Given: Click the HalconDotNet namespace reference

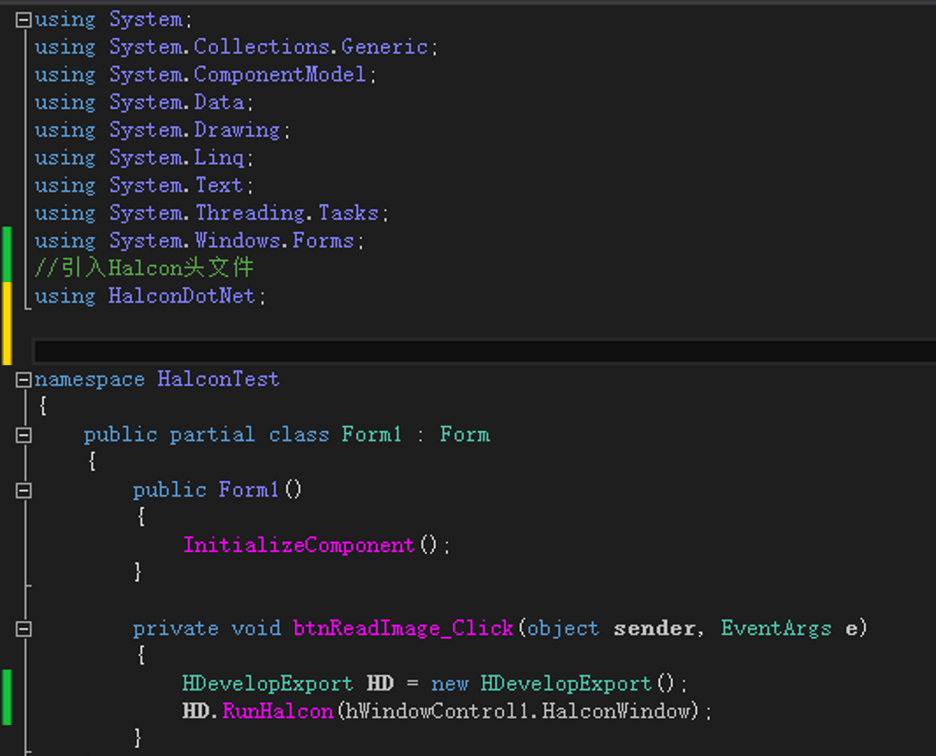Looking at the screenshot, I should pyautogui.click(x=181, y=296).
